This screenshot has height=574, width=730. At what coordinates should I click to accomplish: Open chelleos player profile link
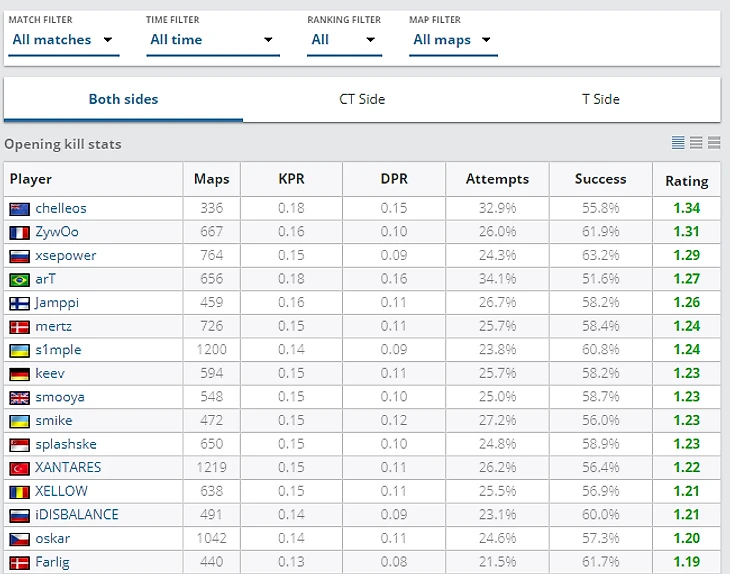point(61,208)
